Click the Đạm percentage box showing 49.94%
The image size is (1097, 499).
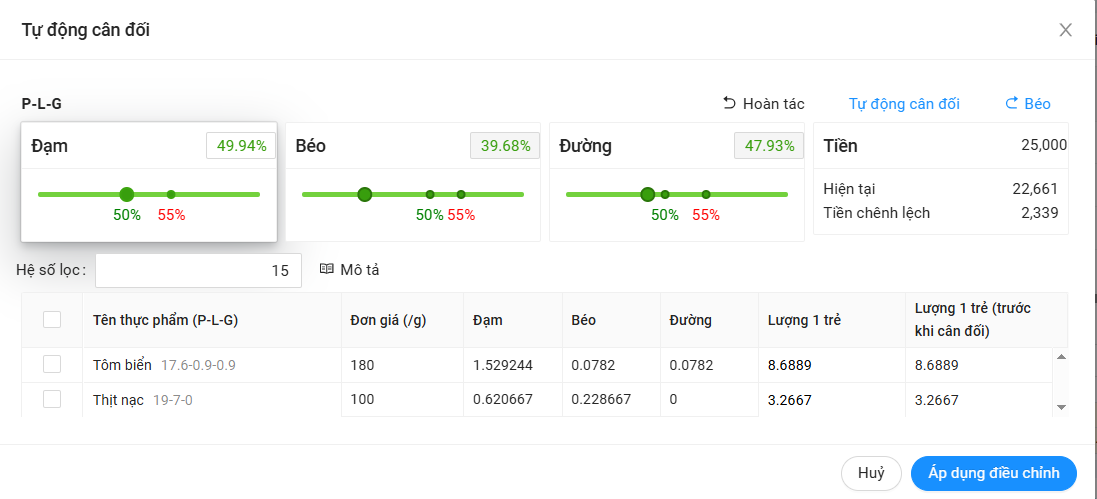[x=241, y=146]
